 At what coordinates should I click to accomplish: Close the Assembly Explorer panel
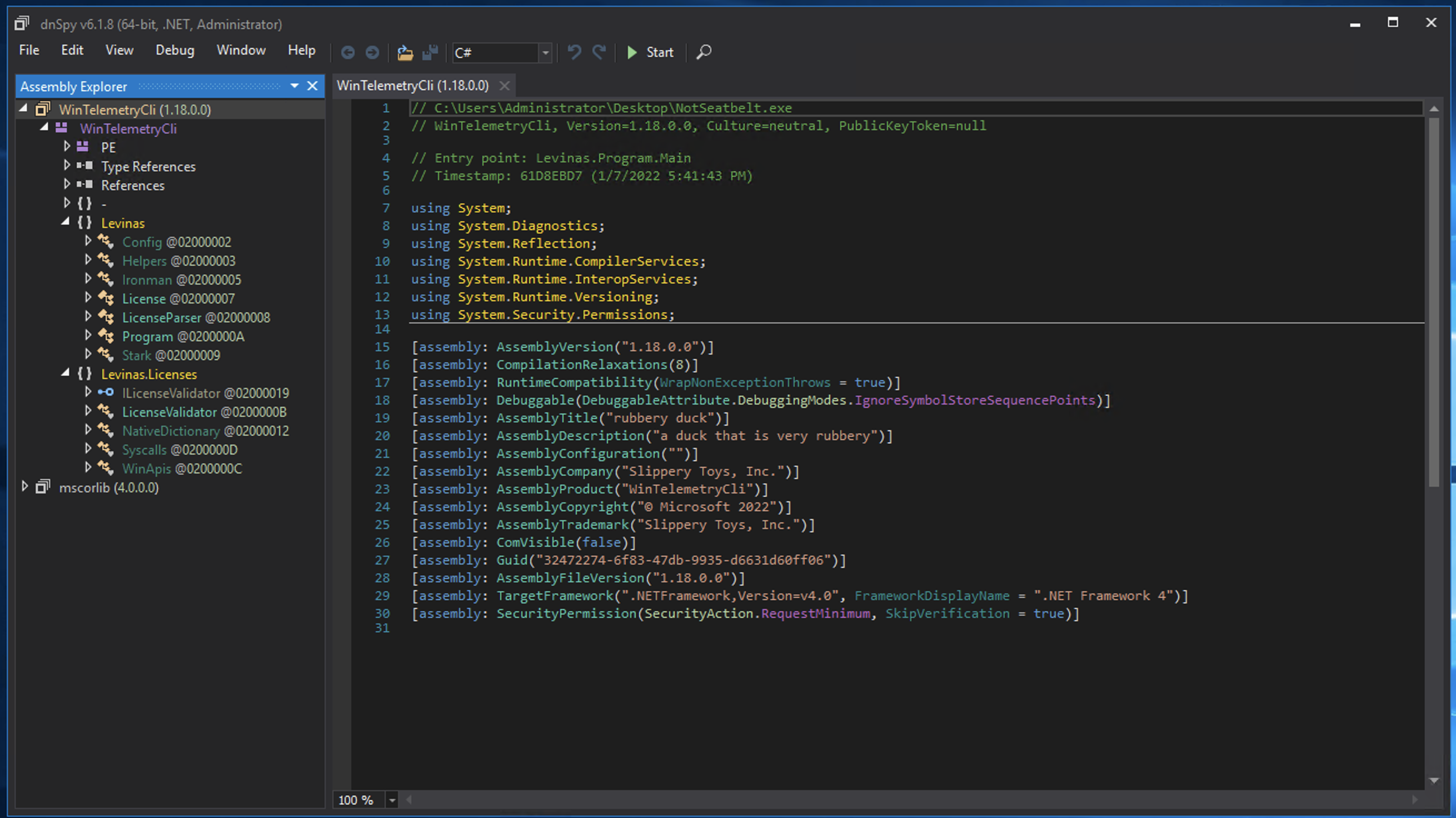tap(312, 87)
